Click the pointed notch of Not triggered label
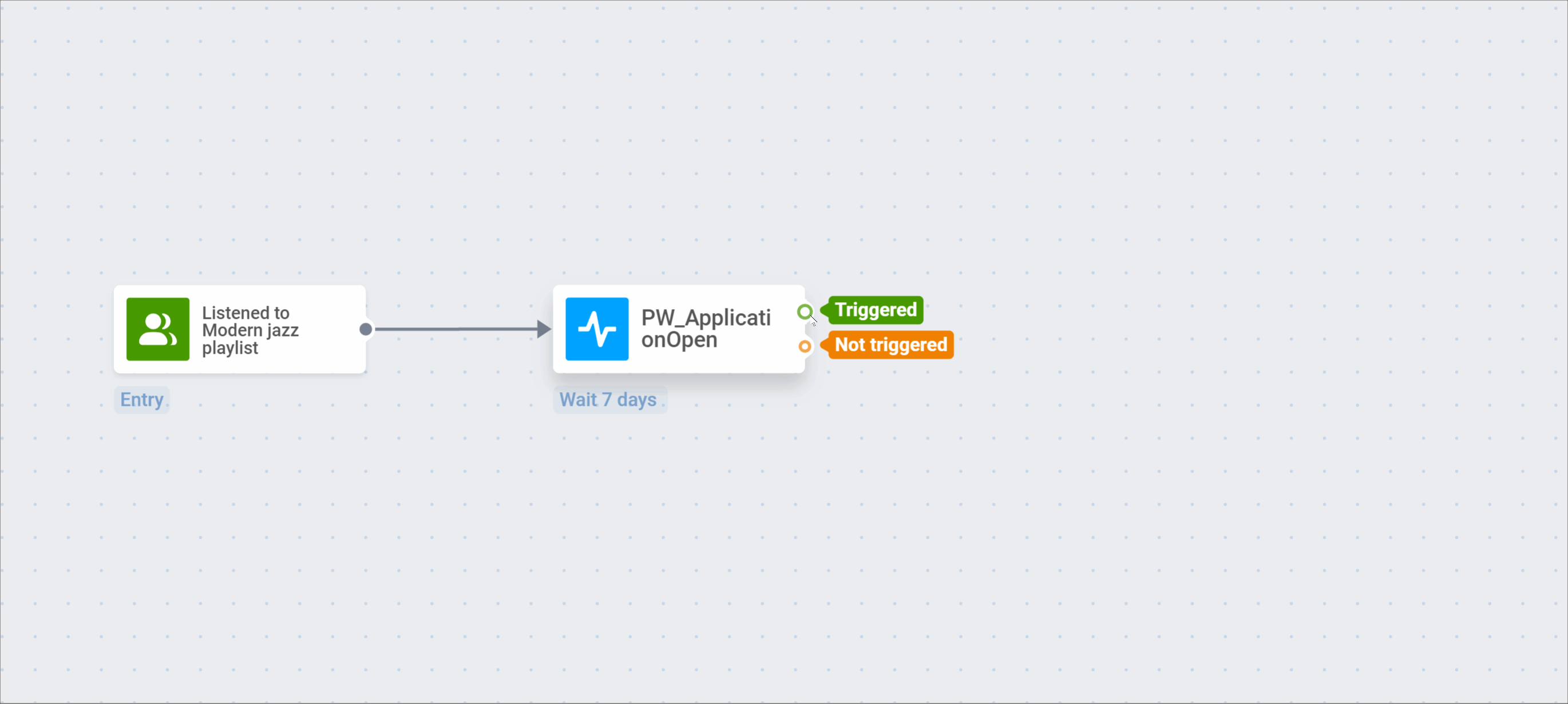 (825, 345)
